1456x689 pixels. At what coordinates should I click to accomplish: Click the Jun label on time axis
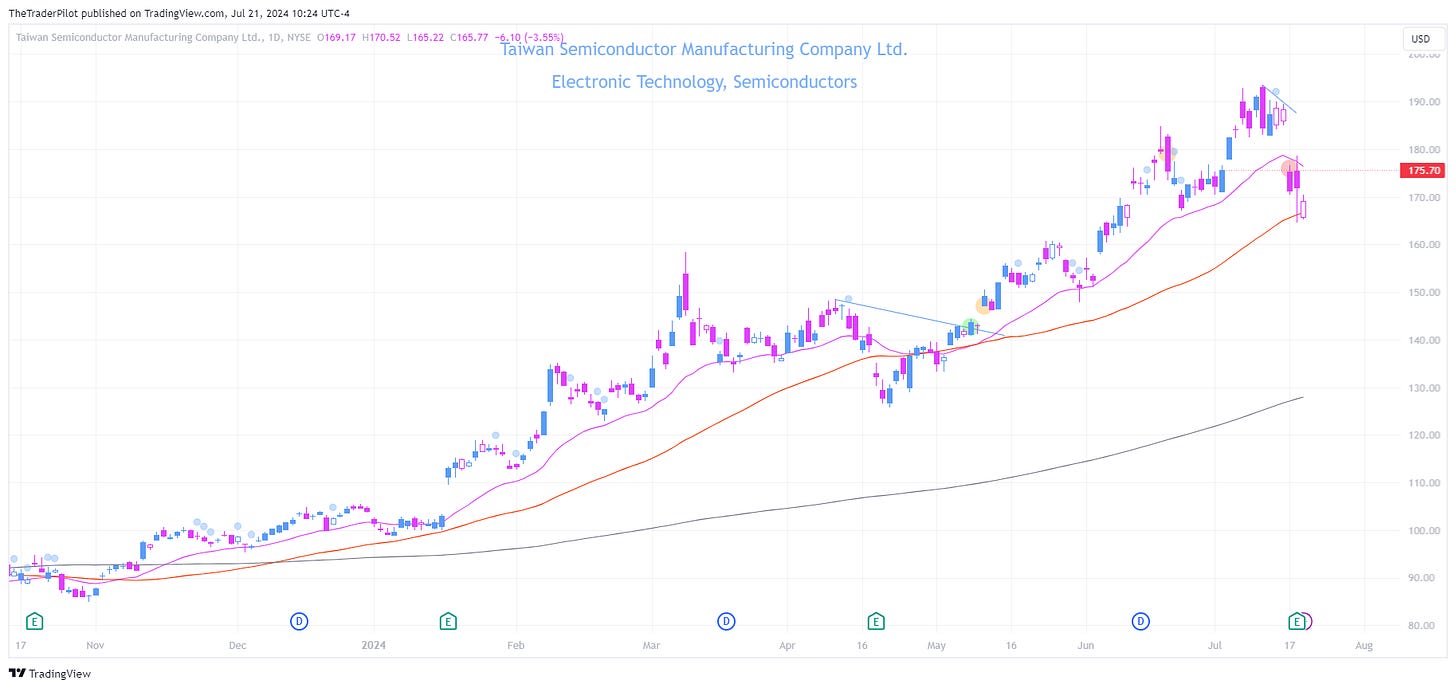click(1085, 646)
